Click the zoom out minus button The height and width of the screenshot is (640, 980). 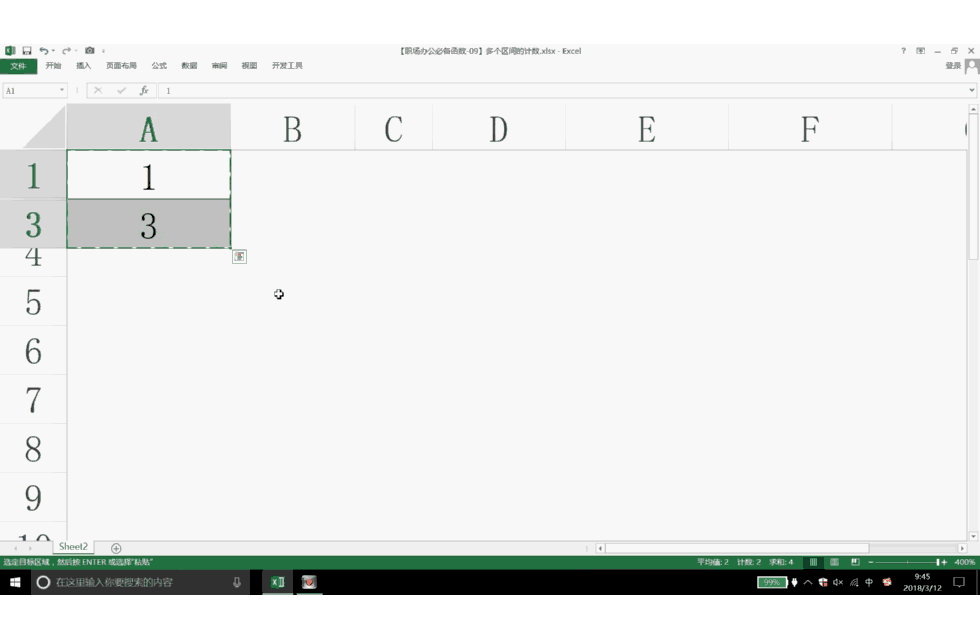coord(871,562)
